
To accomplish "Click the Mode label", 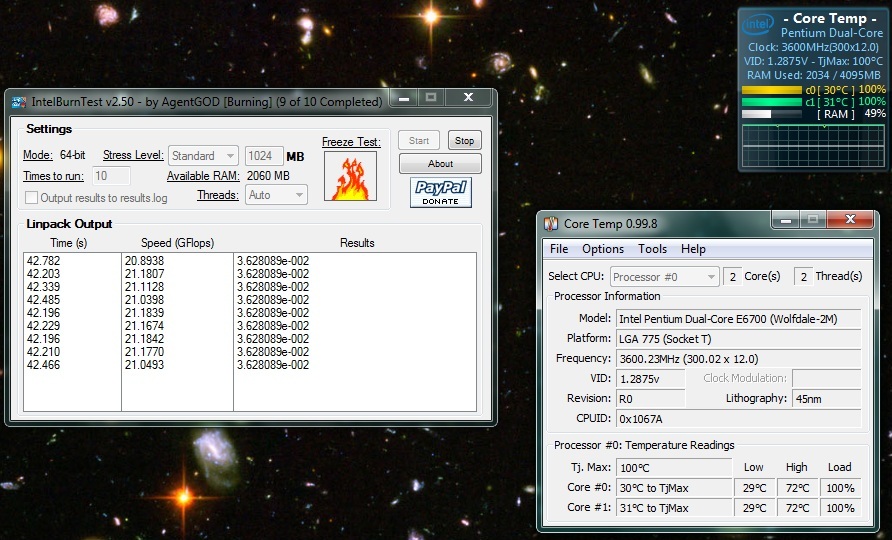I will [x=38, y=155].
